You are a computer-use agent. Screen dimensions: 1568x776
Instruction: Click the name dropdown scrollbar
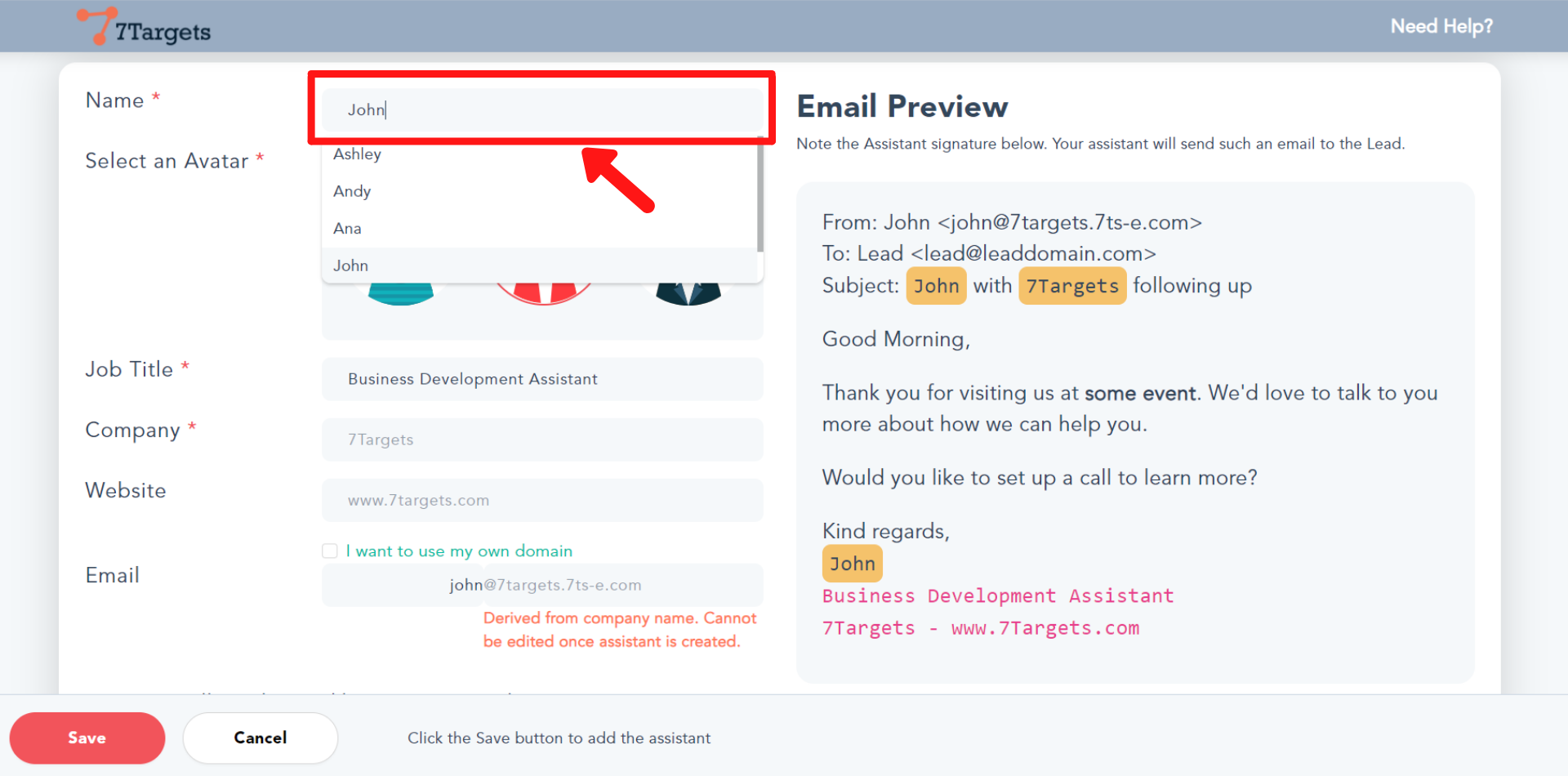tap(759, 196)
